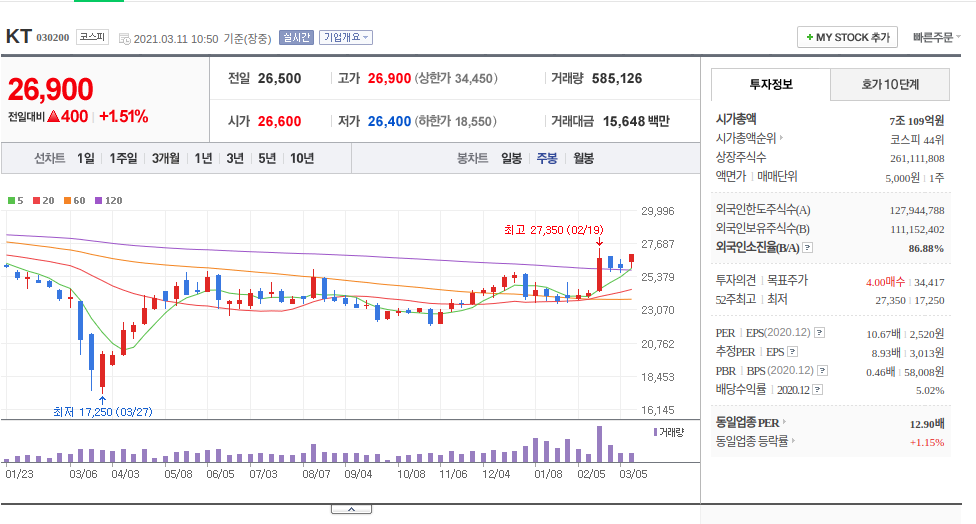Select the 1주일 line chart range
The width and height of the screenshot is (976, 524).
[123, 159]
